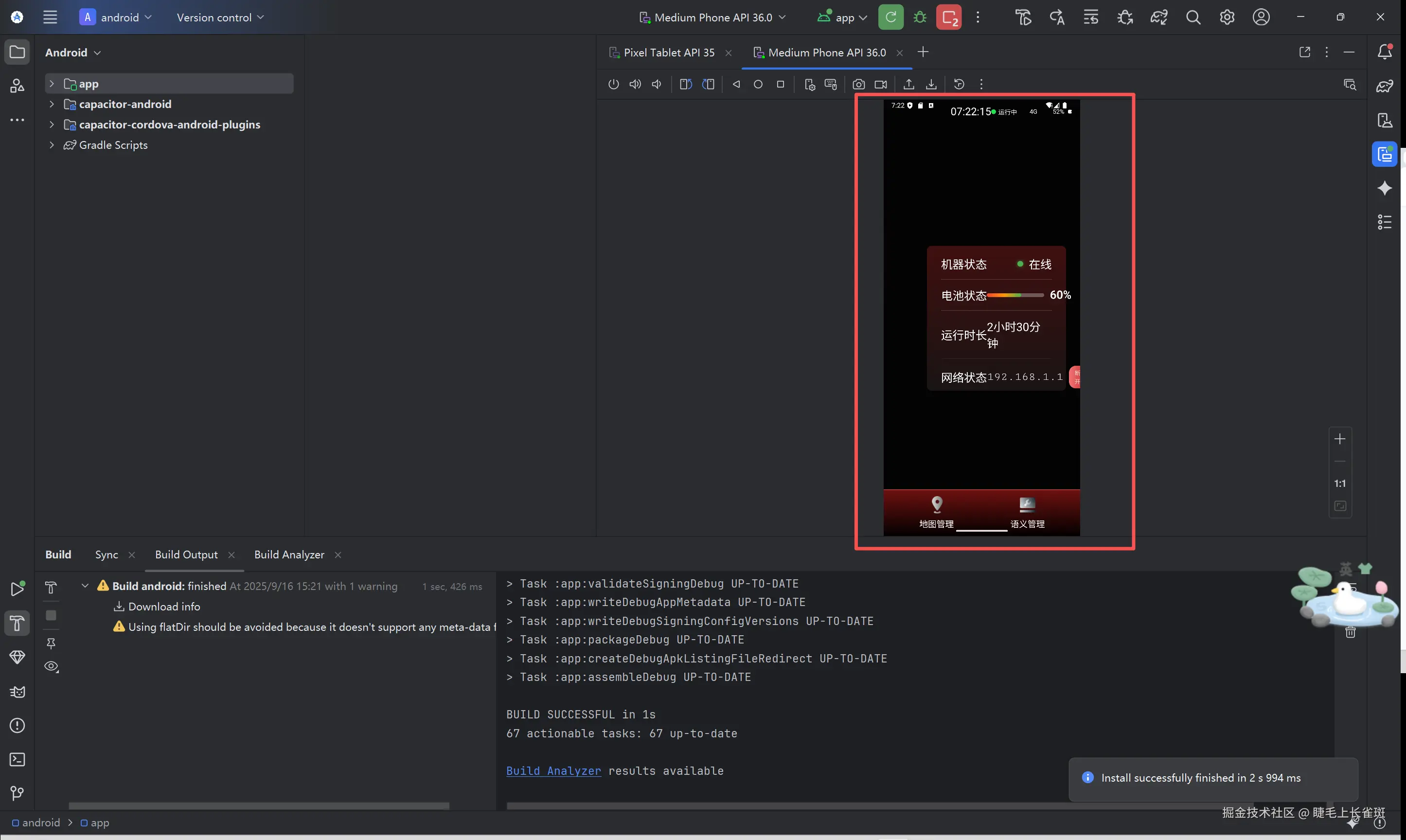Open the Gemini assistant panel

coord(1385,188)
